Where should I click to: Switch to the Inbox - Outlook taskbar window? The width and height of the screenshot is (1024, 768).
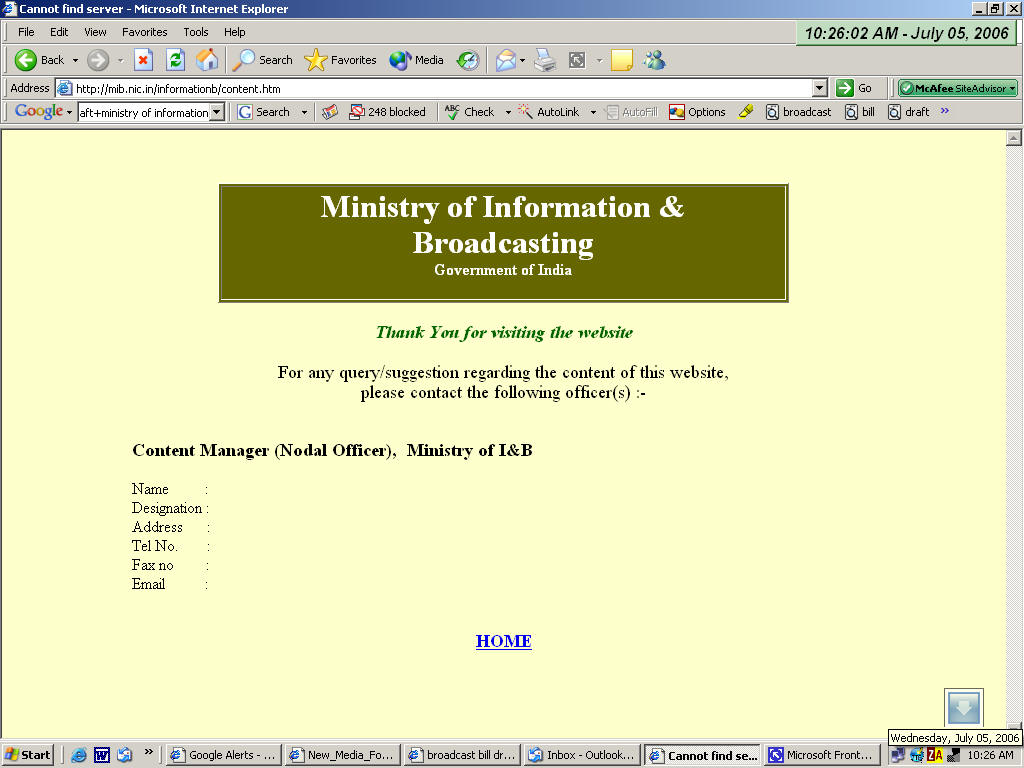[x=583, y=755]
